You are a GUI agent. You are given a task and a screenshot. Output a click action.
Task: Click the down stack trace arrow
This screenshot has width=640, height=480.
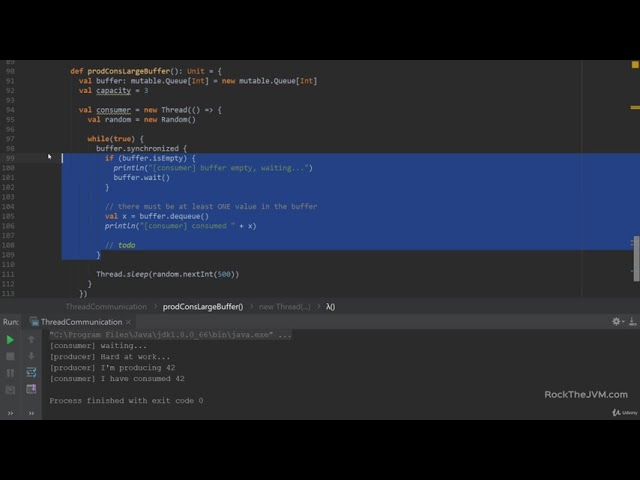tap(31, 356)
